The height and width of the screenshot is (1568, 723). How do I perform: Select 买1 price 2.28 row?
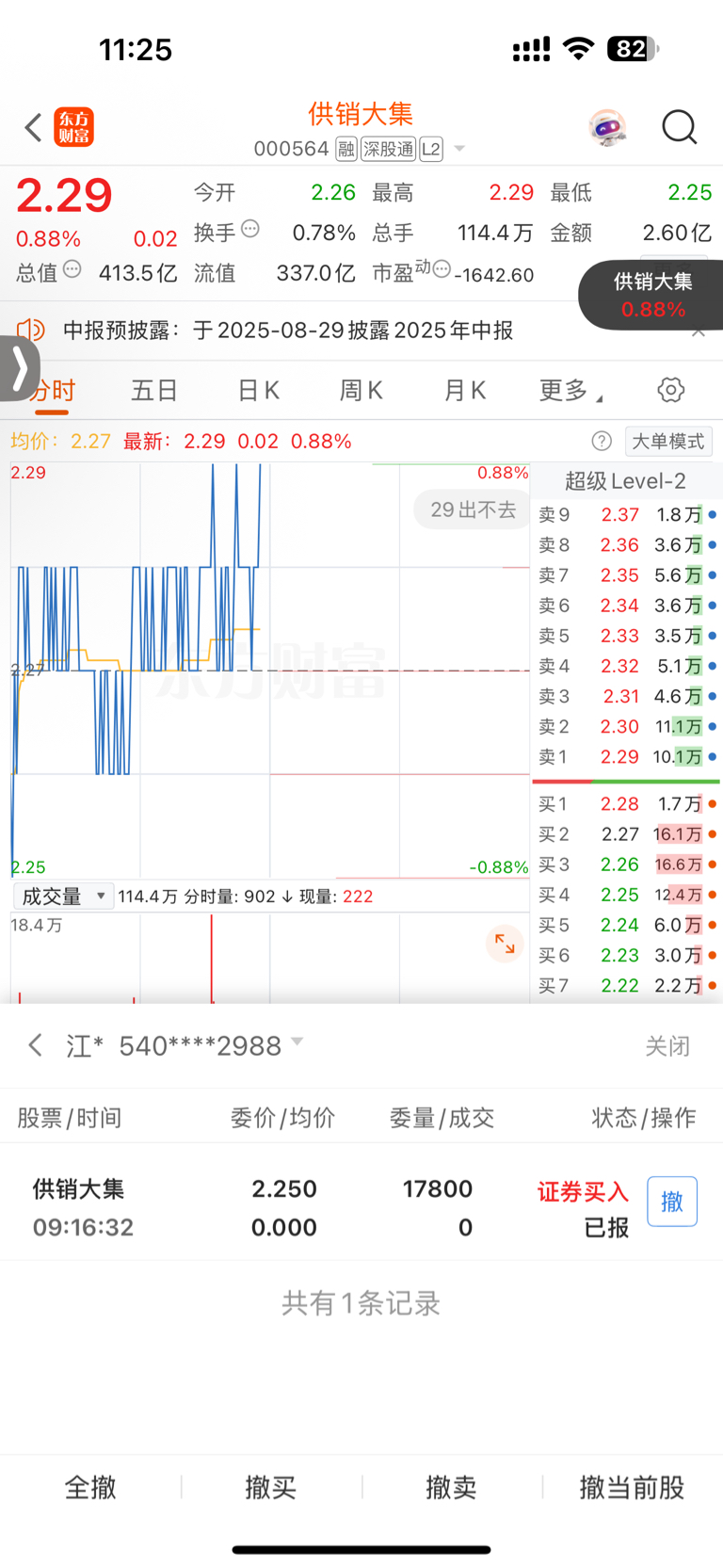[628, 804]
